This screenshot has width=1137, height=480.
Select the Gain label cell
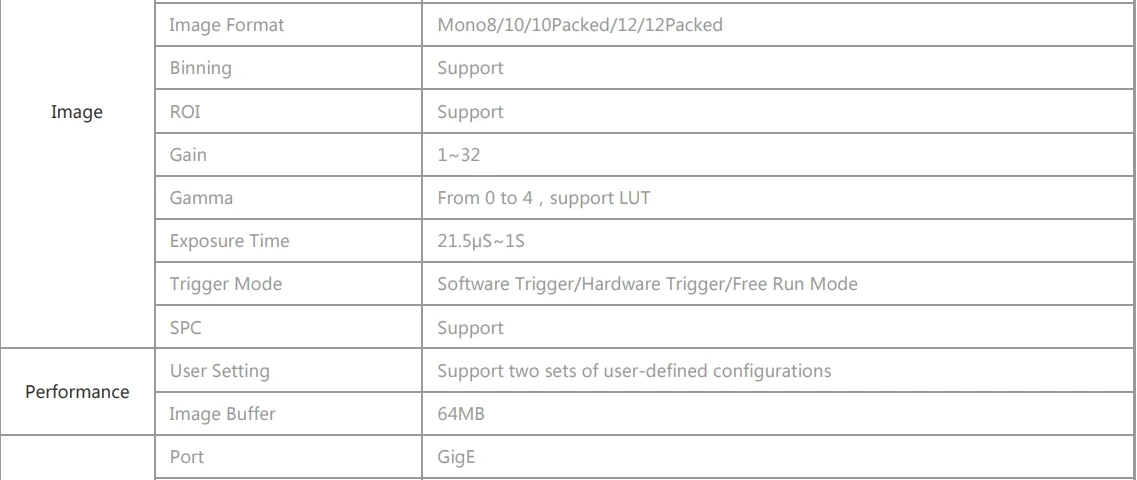[x=189, y=155]
